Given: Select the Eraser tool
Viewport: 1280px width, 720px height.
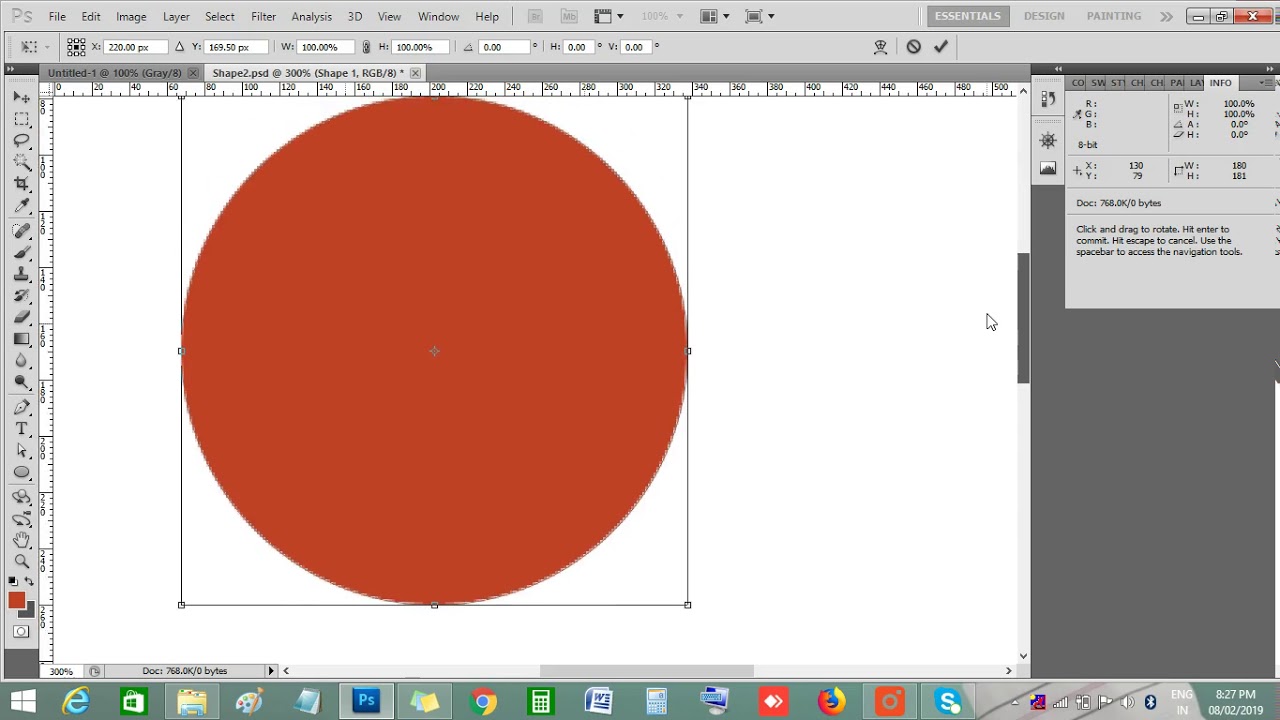Looking at the screenshot, I should coord(21,317).
